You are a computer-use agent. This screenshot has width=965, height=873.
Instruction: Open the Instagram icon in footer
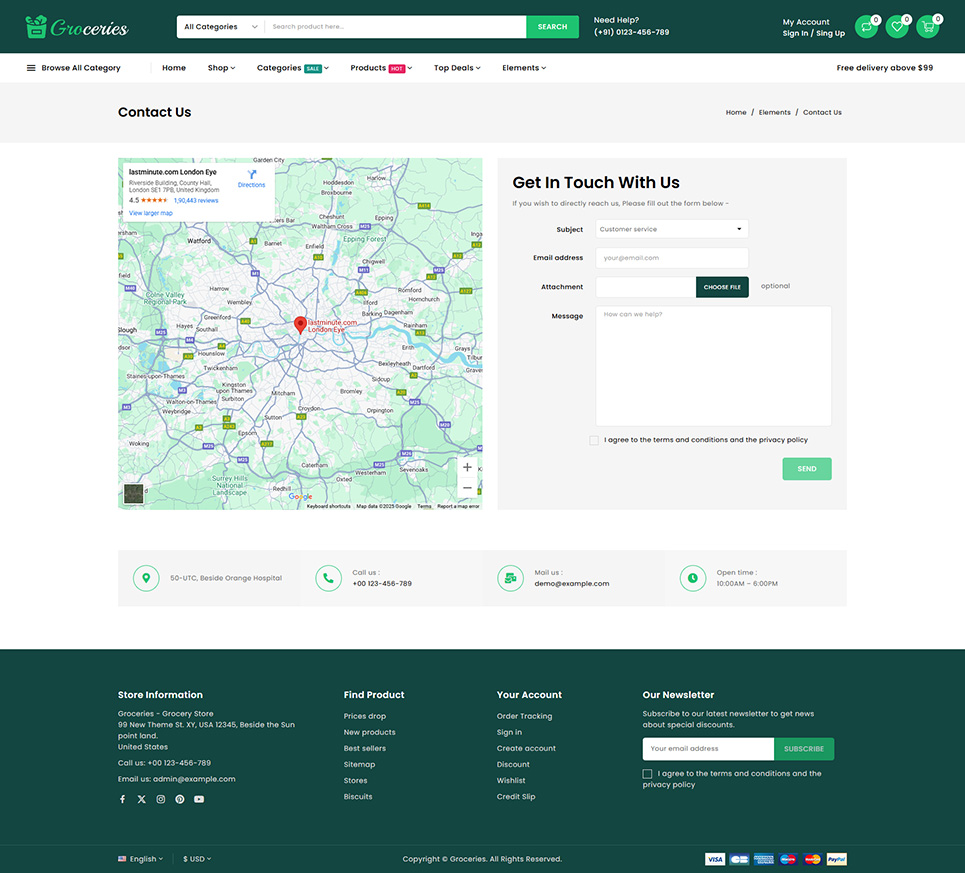(160, 799)
